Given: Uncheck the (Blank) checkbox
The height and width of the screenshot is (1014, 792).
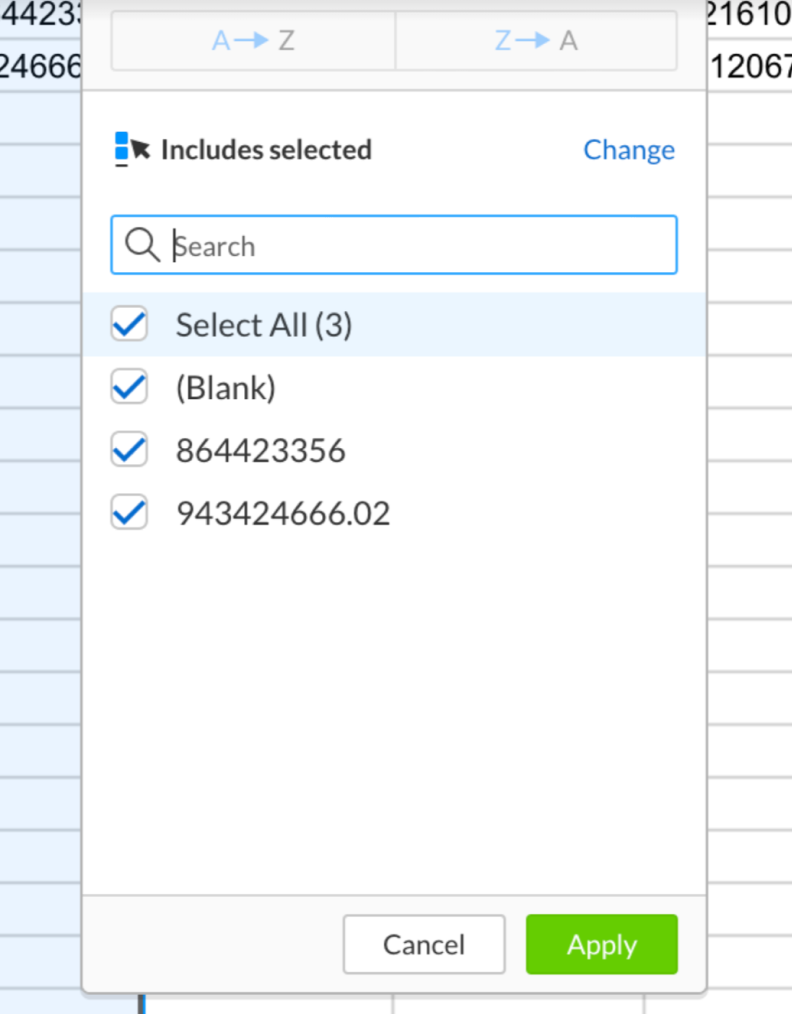Looking at the screenshot, I should tap(129, 387).
